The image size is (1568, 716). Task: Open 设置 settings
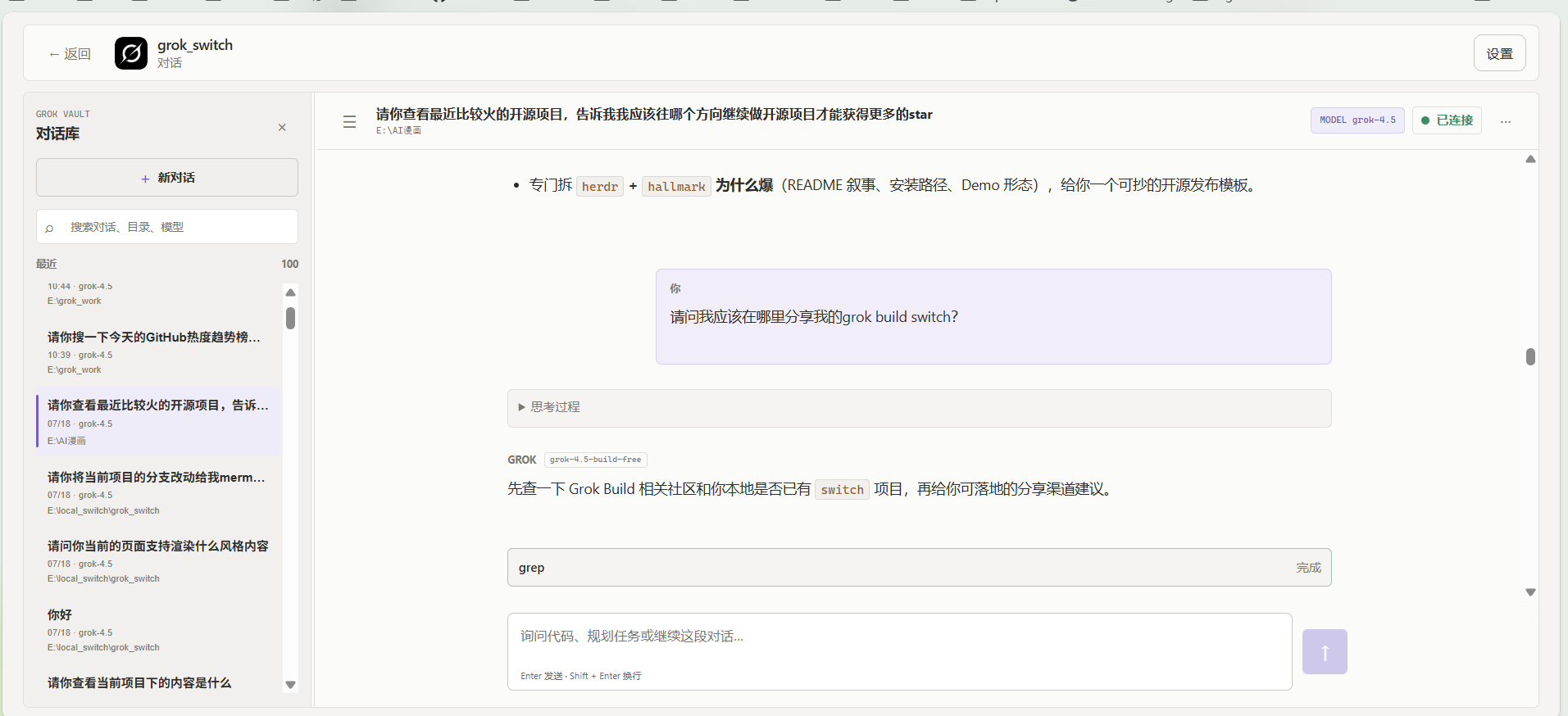pyautogui.click(x=1499, y=53)
